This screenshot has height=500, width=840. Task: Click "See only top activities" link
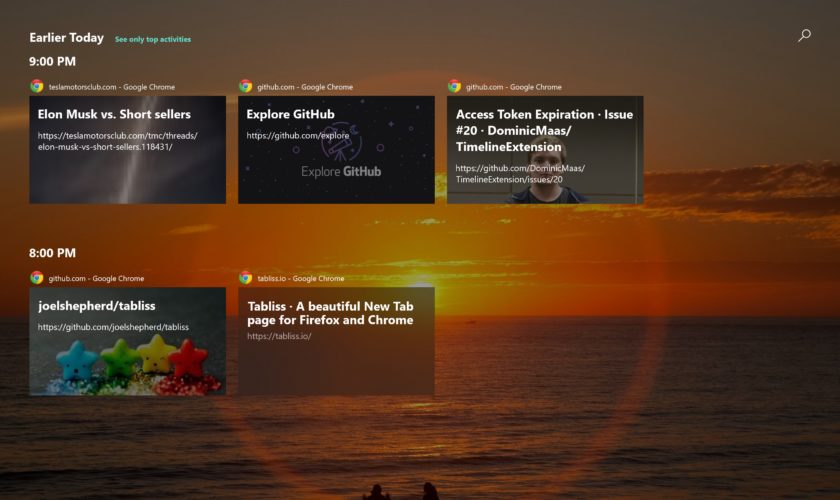[x=153, y=39]
